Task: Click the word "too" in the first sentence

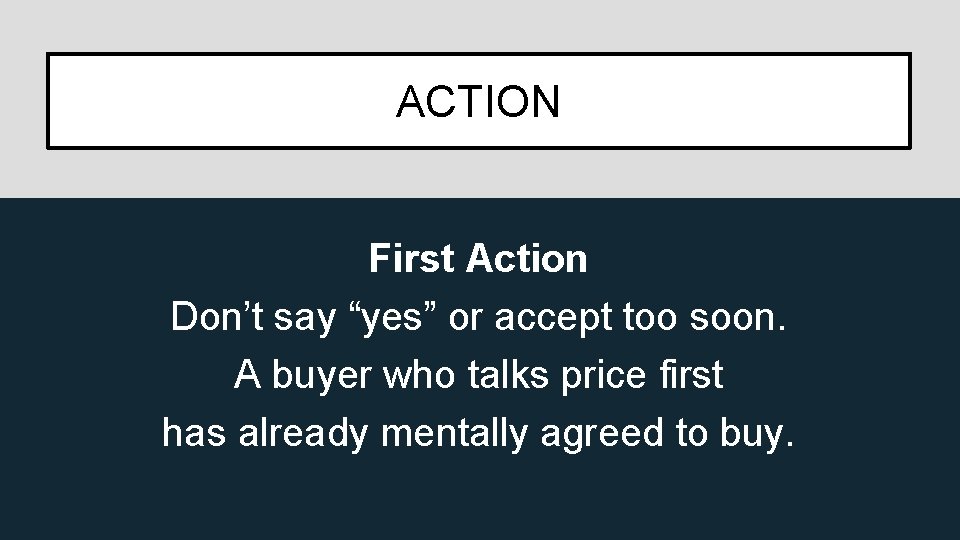Action: point(650,318)
